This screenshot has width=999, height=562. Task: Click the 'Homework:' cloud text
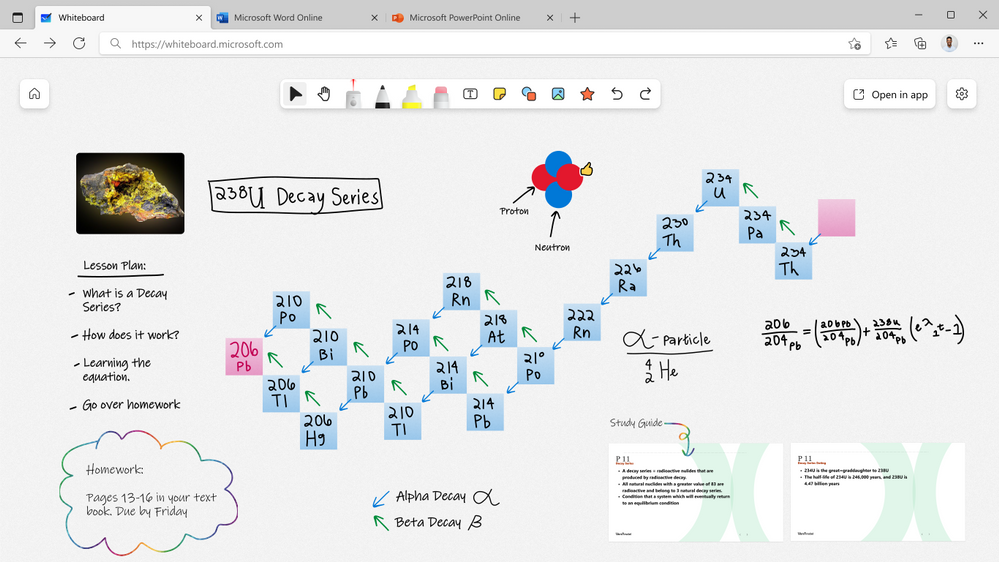coord(115,470)
